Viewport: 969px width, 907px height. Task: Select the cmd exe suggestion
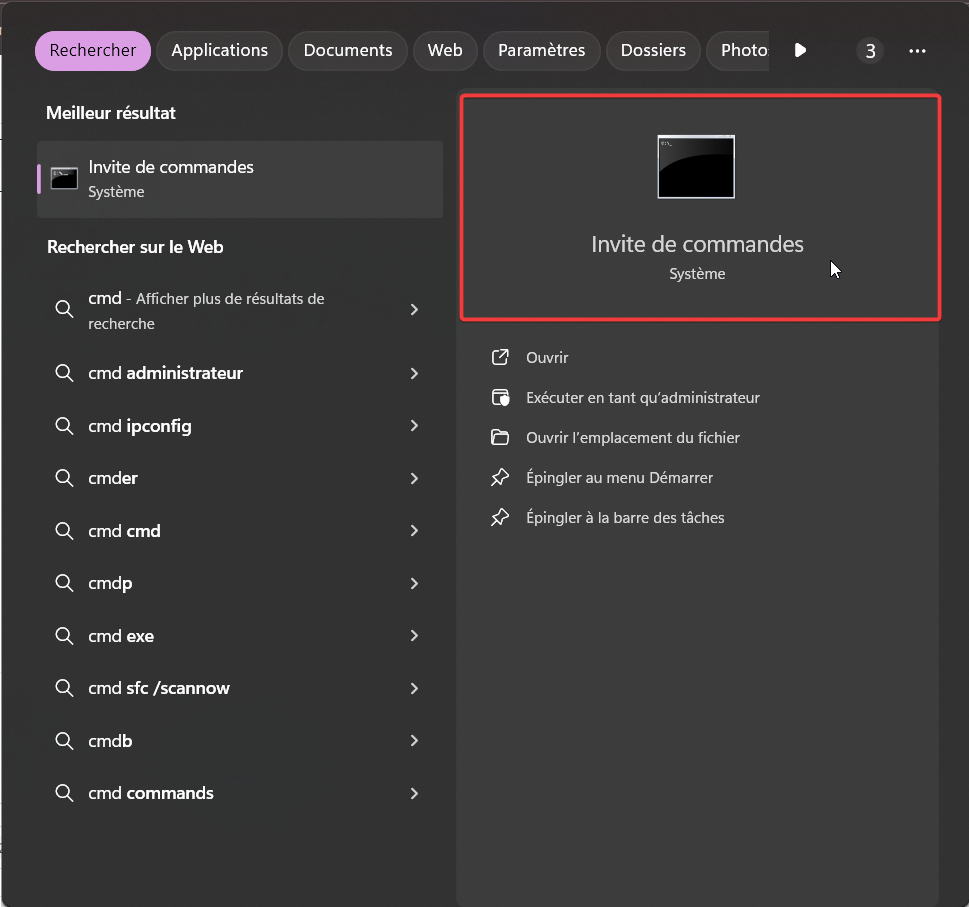[240, 636]
